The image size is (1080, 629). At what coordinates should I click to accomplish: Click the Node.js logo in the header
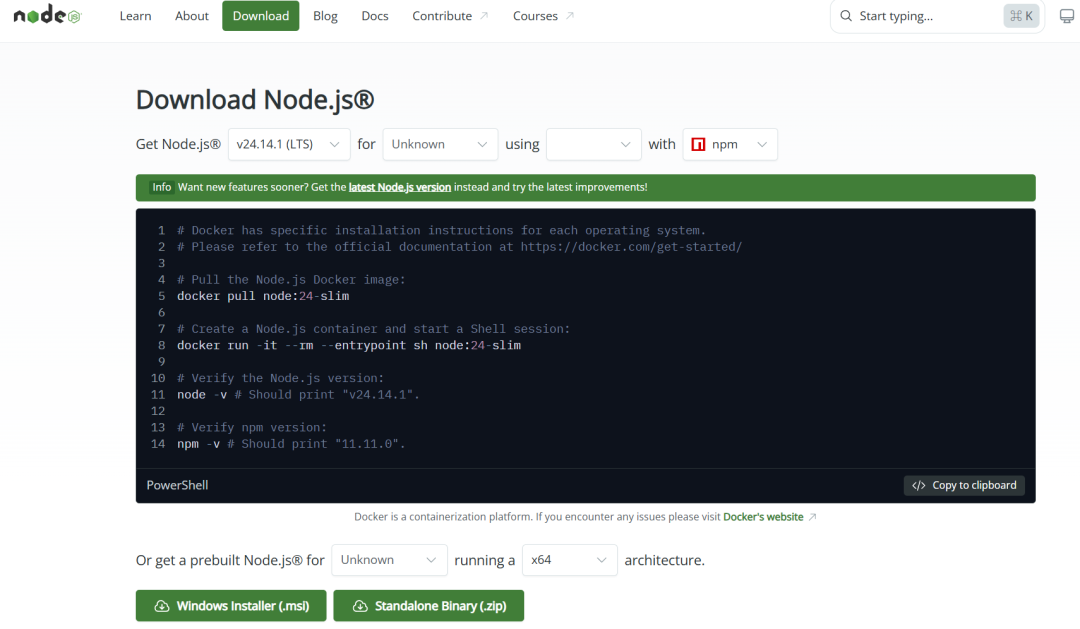click(x=47, y=15)
